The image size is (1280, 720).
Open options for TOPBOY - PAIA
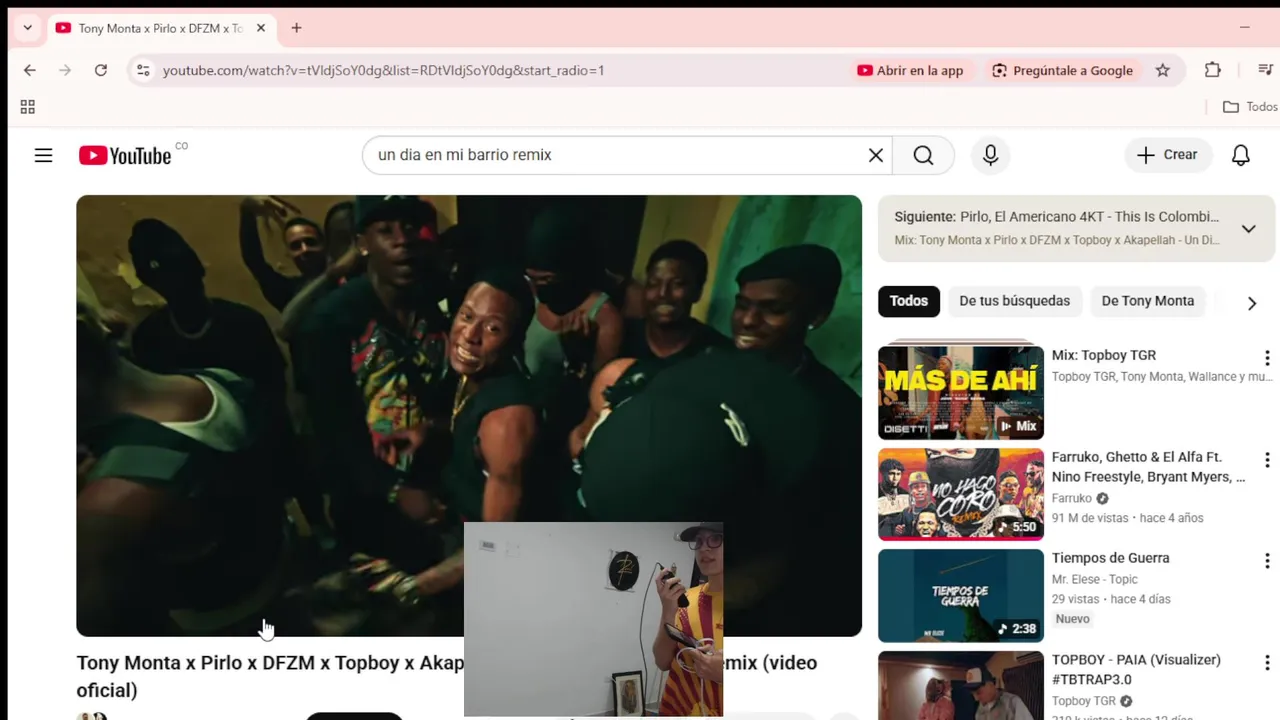pyautogui.click(x=1267, y=663)
